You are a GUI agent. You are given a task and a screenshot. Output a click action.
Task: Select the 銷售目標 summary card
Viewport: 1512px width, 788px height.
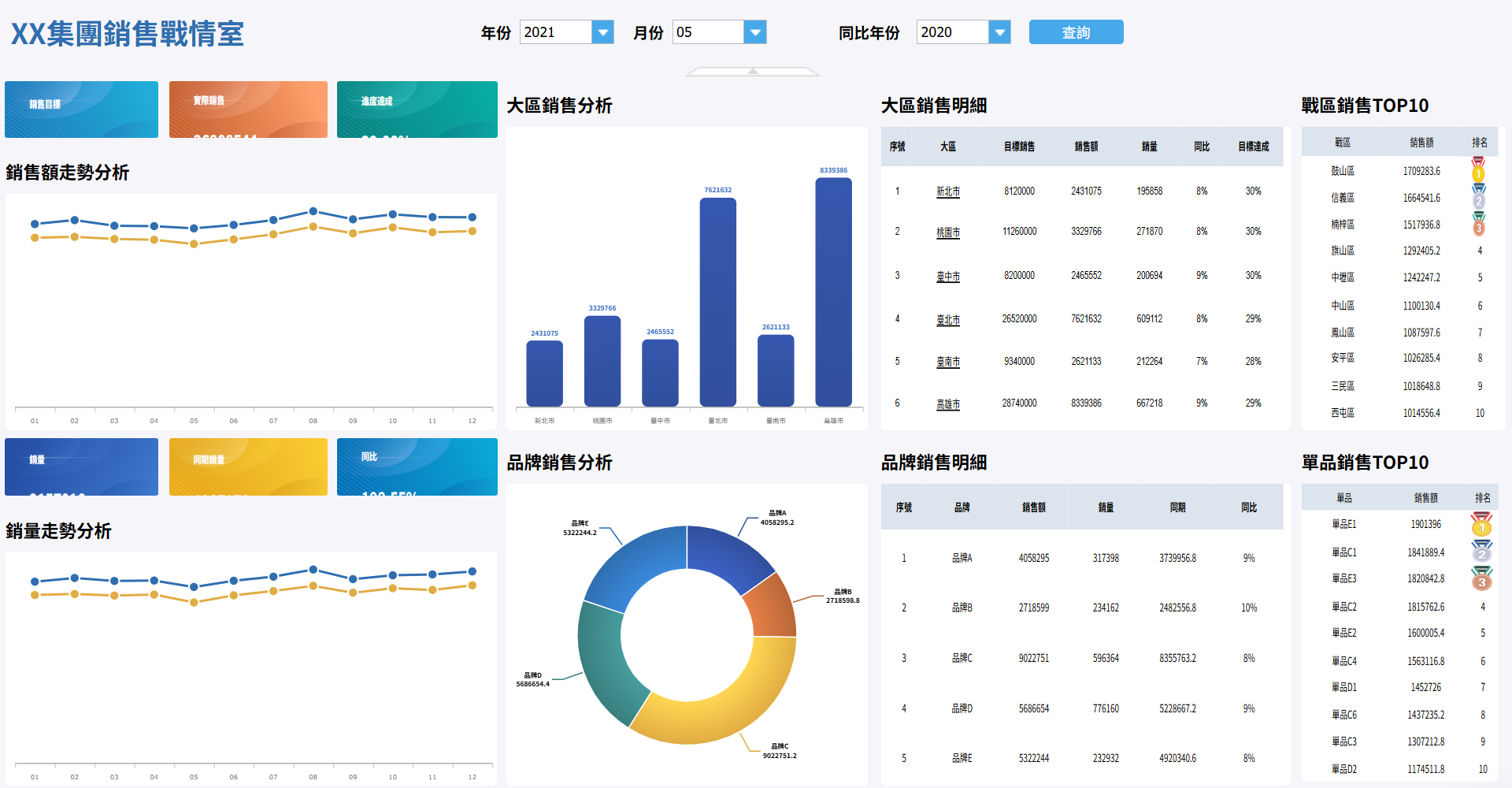point(81,110)
